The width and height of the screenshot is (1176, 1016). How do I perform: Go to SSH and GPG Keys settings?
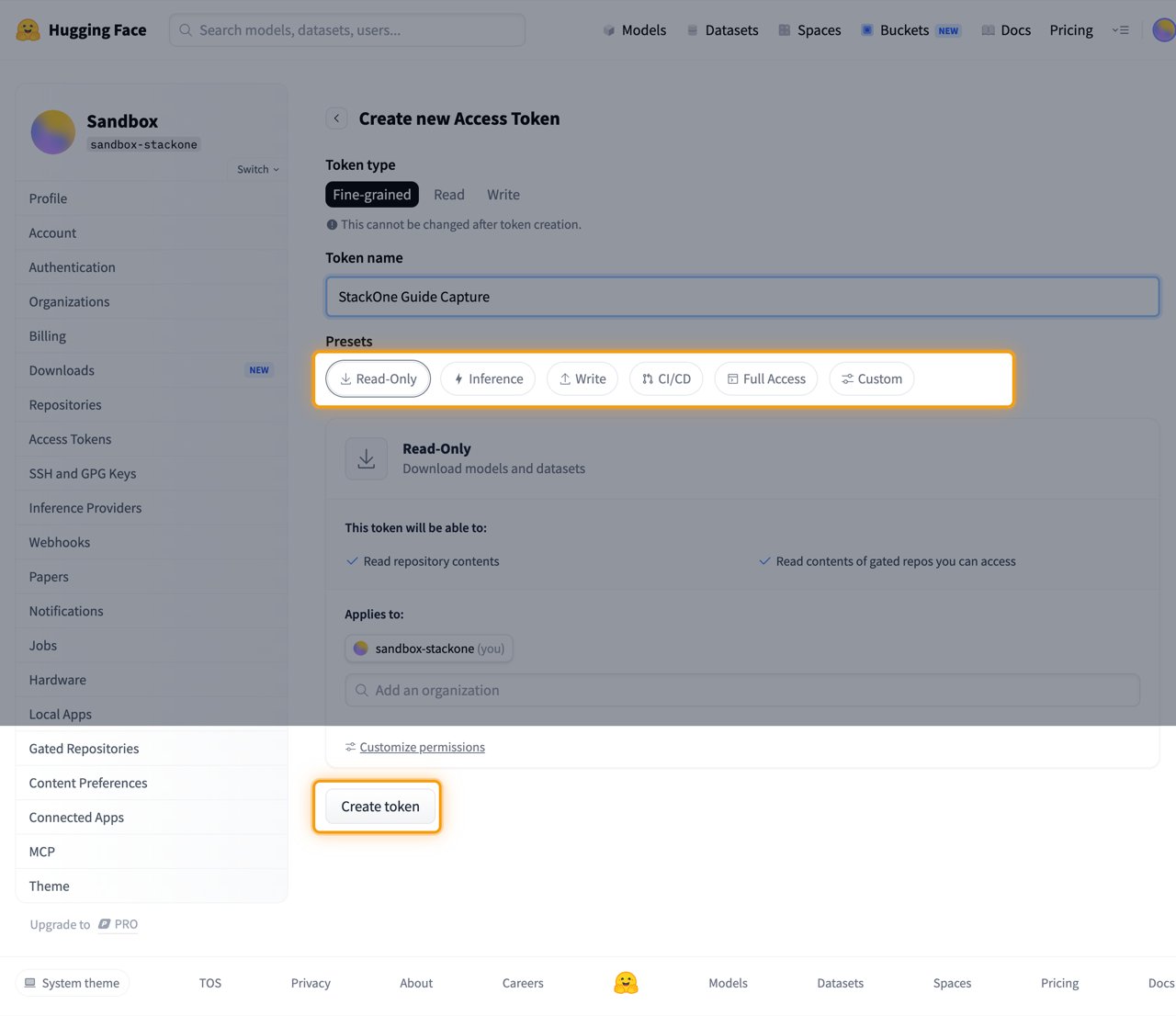coord(152,474)
